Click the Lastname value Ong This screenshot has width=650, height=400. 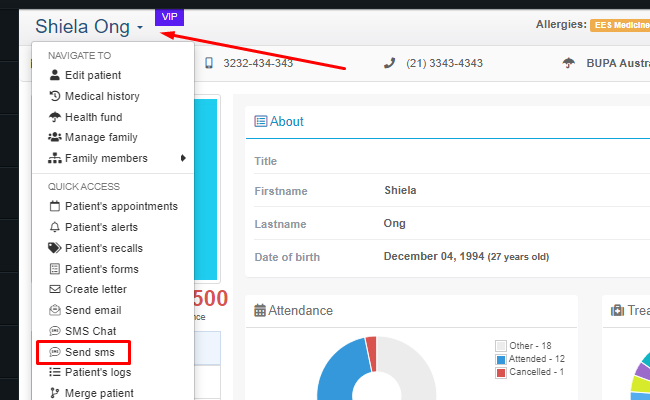click(394, 223)
